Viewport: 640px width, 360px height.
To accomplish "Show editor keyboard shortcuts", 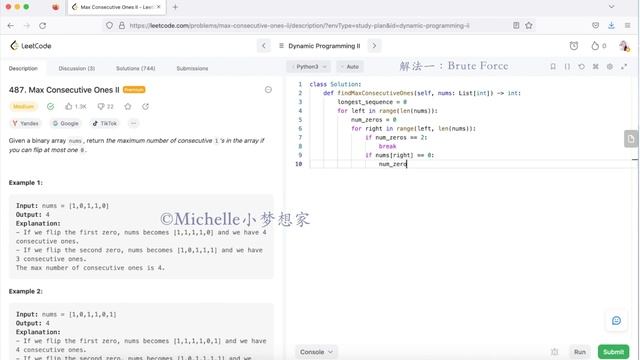I will tap(596, 66).
